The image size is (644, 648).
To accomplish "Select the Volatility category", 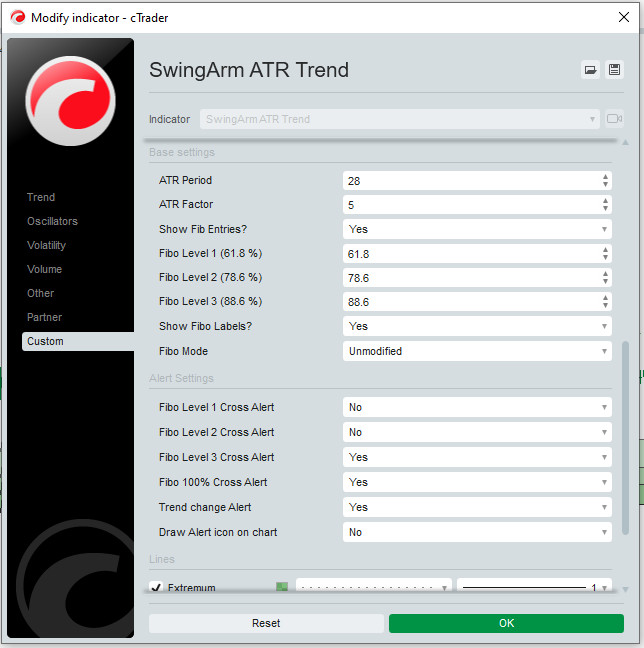I will point(46,245).
